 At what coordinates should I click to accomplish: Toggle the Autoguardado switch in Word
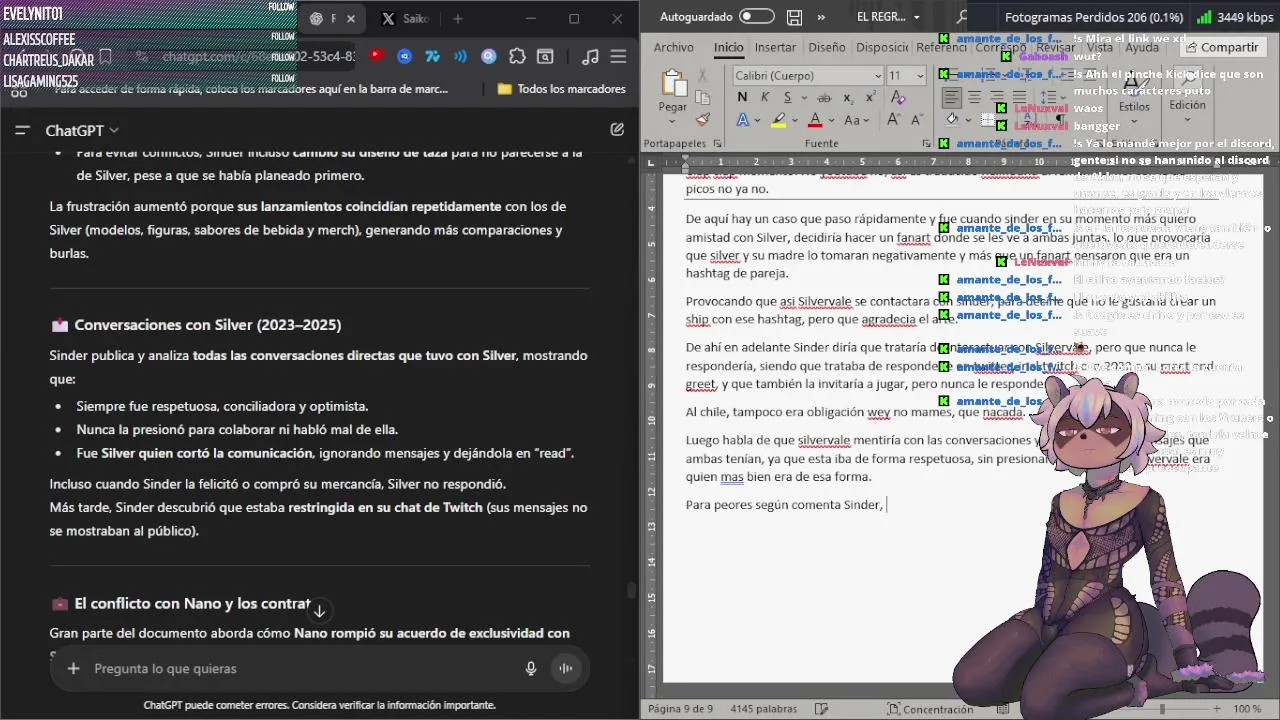coord(756,17)
